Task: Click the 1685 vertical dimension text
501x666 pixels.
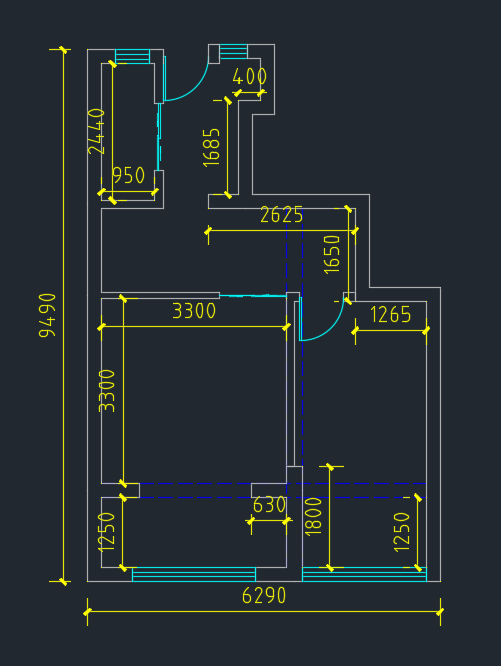Action: pyautogui.click(x=211, y=147)
